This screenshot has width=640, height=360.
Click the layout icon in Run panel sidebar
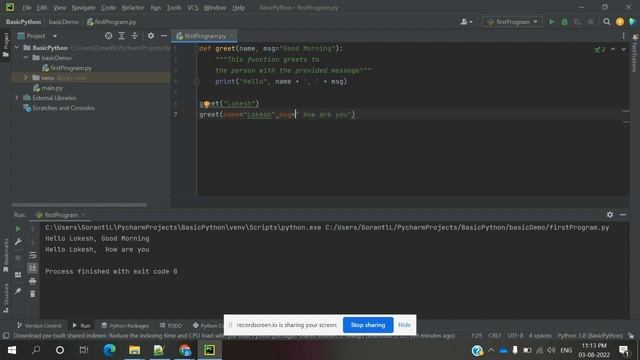point(18,275)
